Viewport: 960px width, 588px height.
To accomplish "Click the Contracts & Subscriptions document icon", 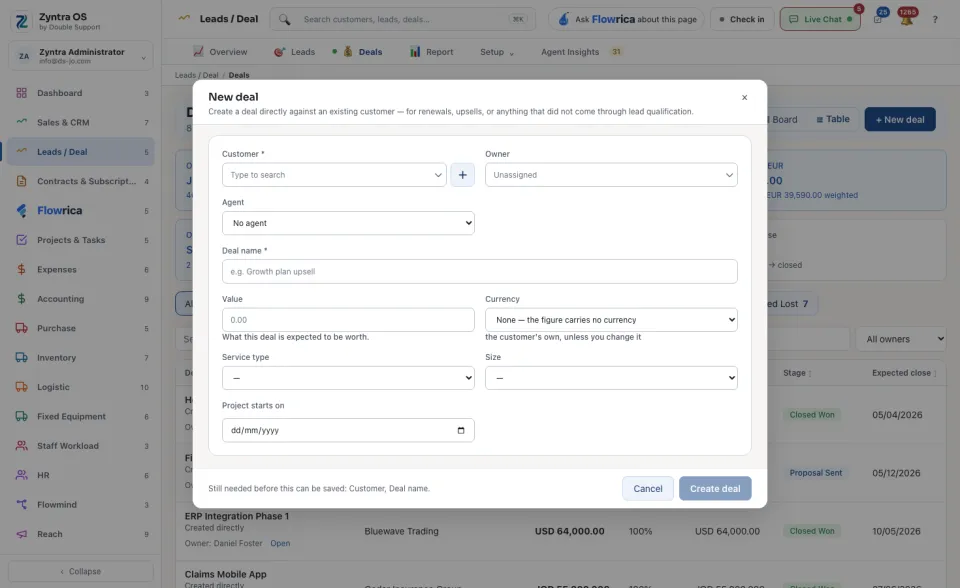I will pos(21,181).
